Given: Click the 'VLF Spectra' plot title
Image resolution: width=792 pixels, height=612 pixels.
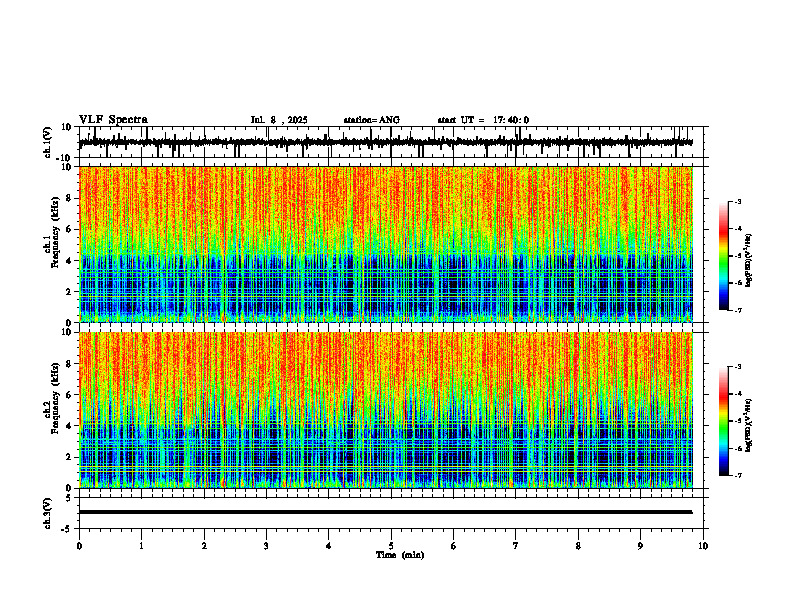Looking at the screenshot, I should coord(113,120).
